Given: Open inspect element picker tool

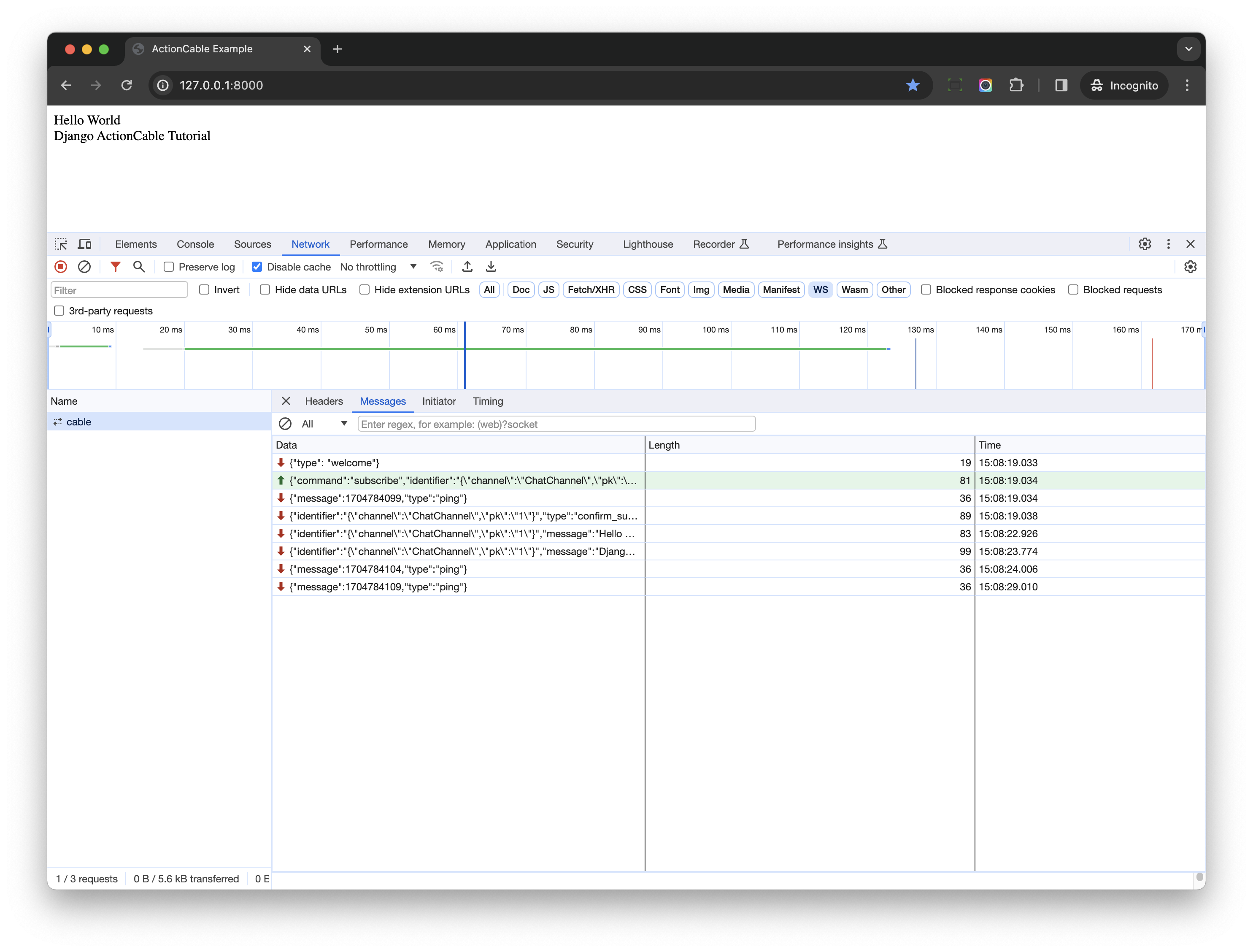Looking at the screenshot, I should (x=61, y=244).
